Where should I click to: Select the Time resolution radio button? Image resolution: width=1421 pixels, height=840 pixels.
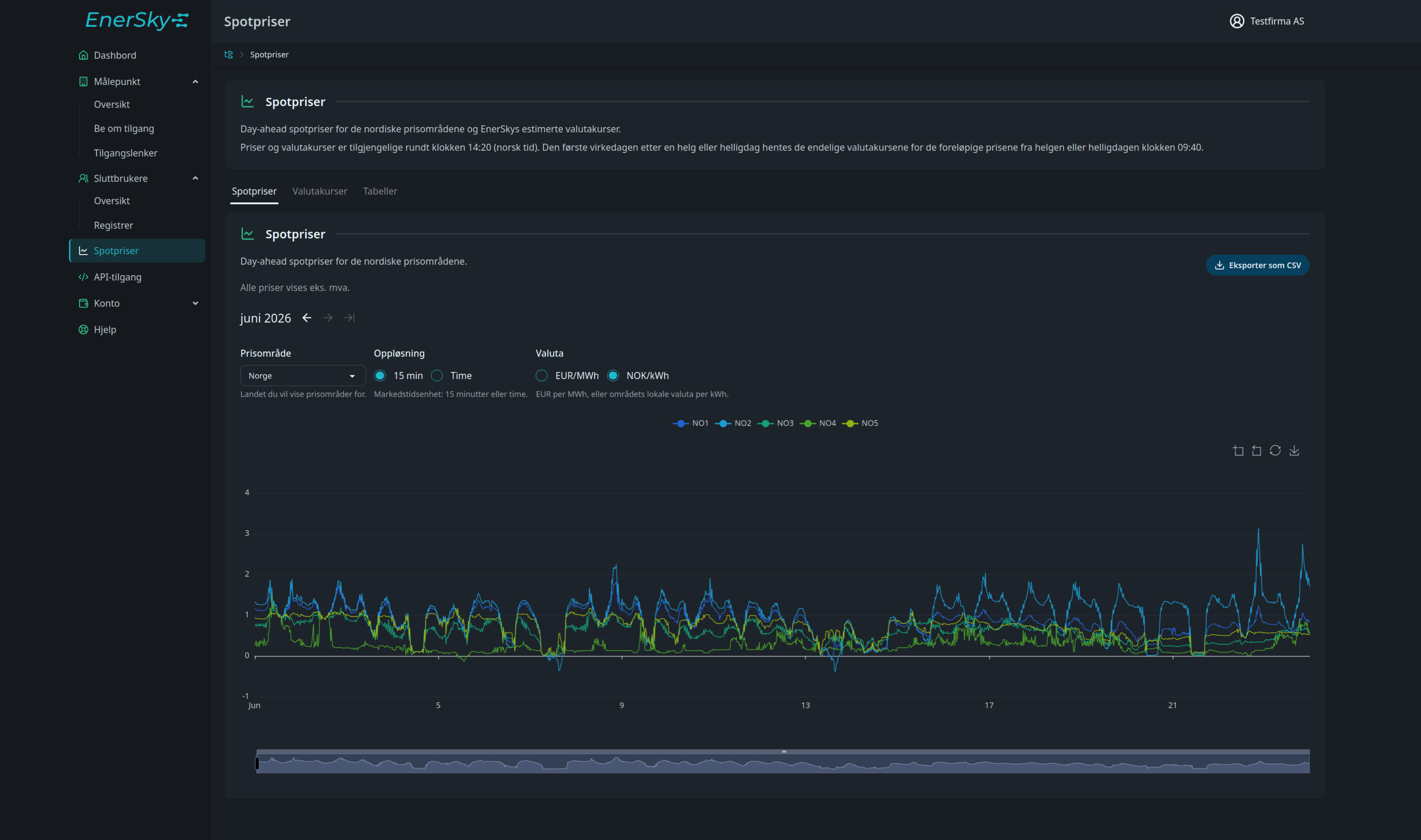click(x=437, y=376)
